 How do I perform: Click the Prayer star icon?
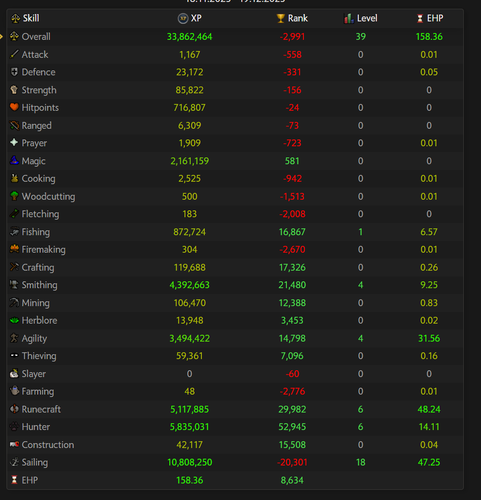point(14,142)
